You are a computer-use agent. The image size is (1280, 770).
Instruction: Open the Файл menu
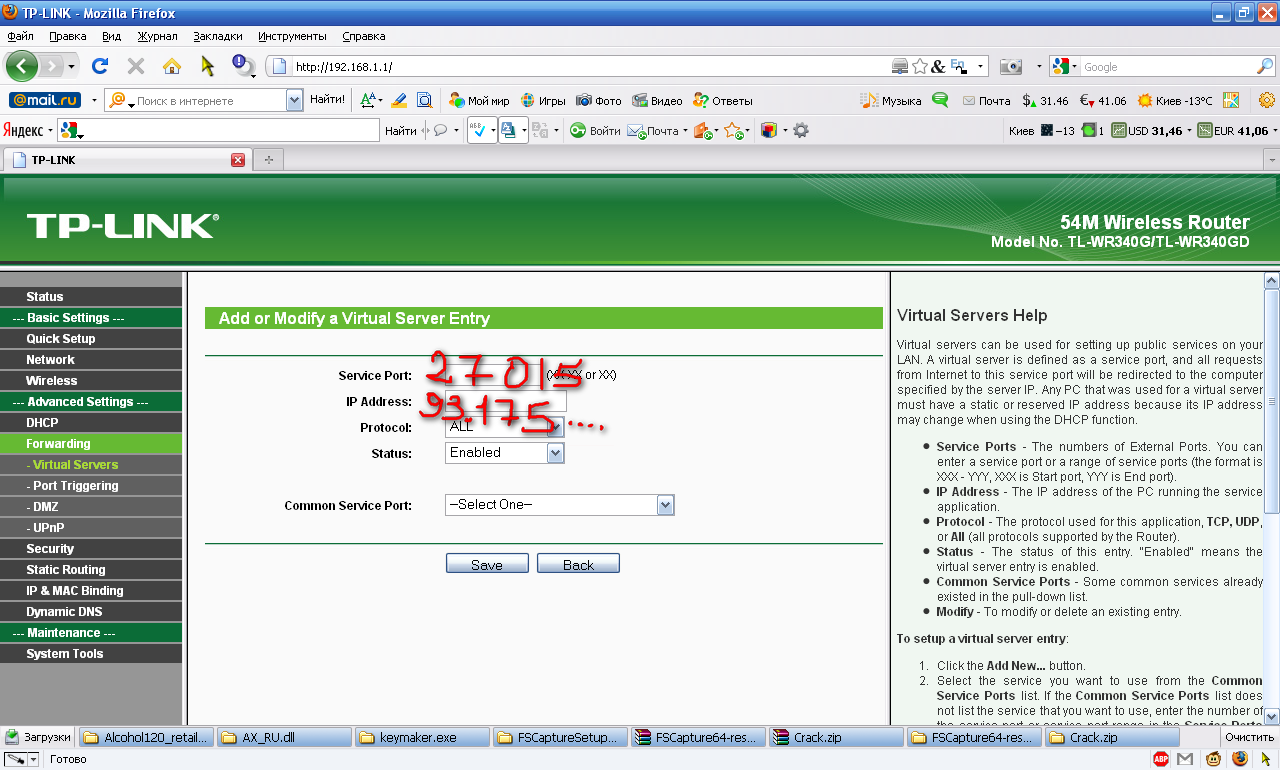point(20,36)
